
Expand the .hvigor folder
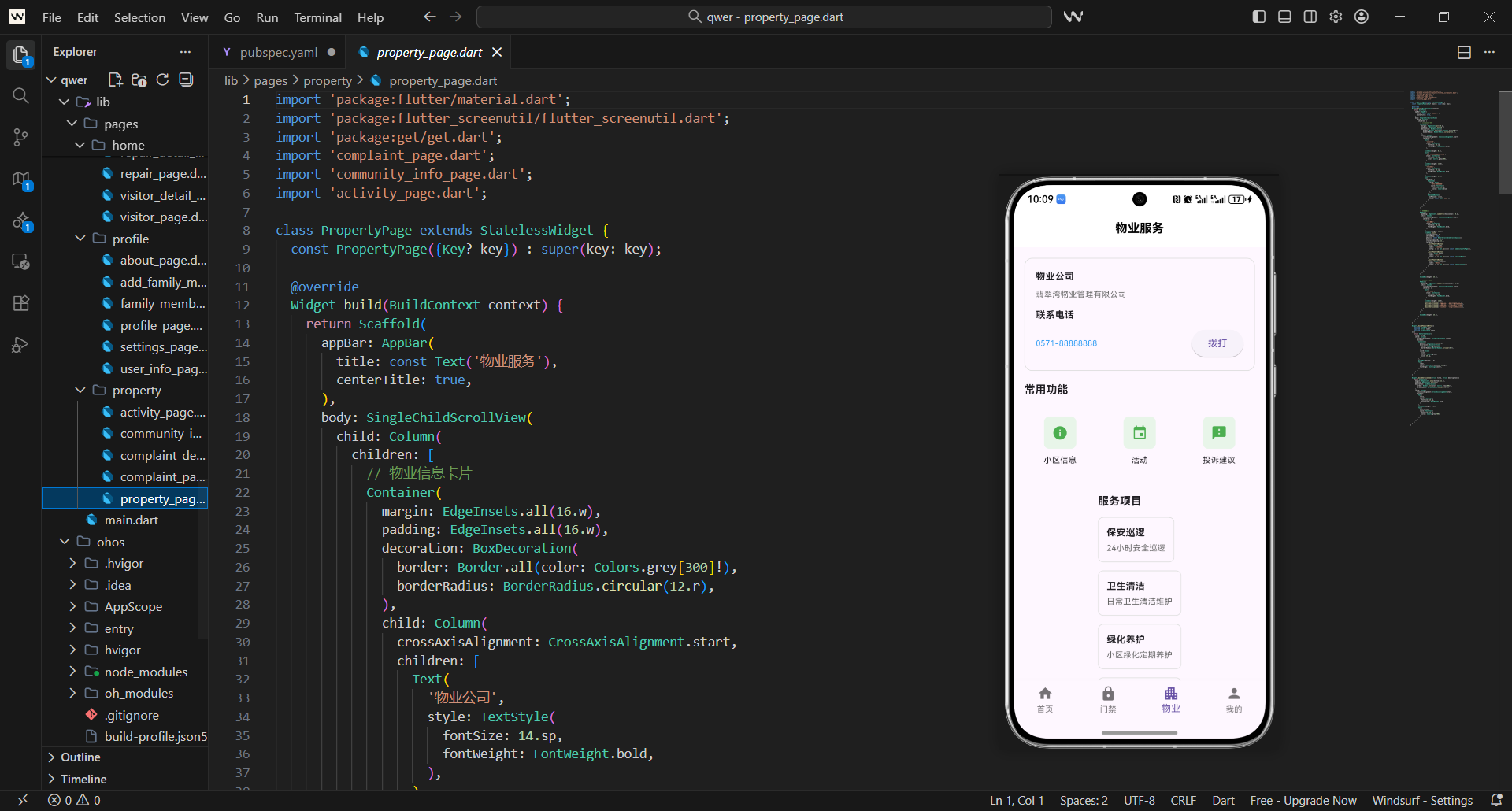(x=72, y=563)
